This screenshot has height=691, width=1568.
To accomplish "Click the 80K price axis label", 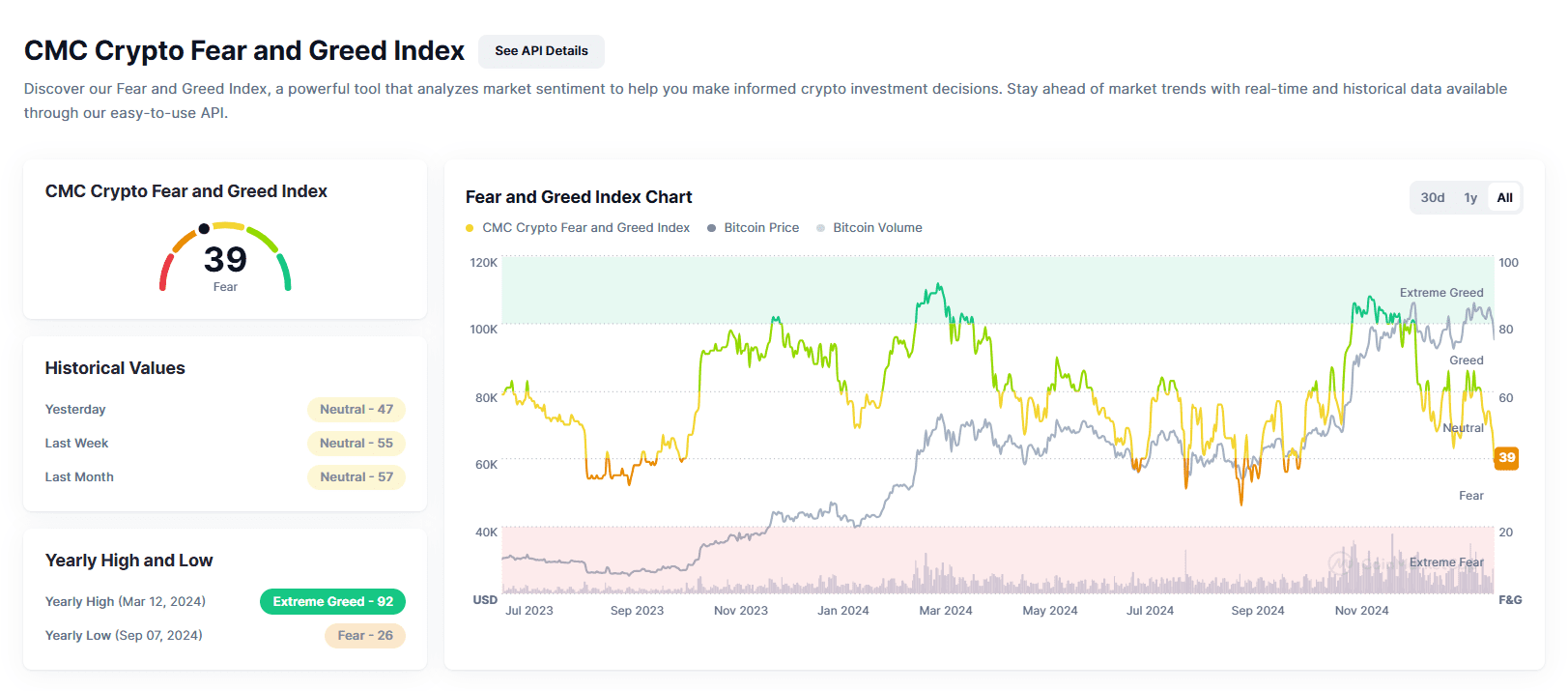I will pyautogui.click(x=487, y=398).
